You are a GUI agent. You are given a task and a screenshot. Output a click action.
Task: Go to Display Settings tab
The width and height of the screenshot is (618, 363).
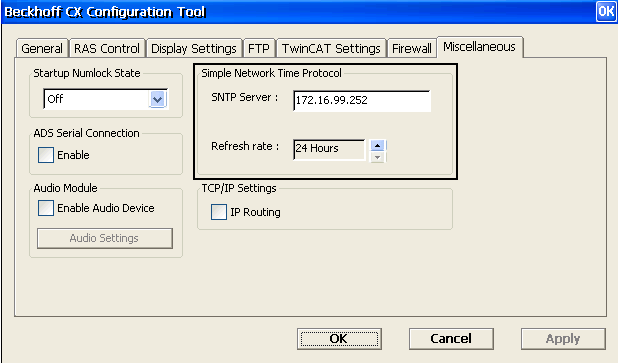194,48
